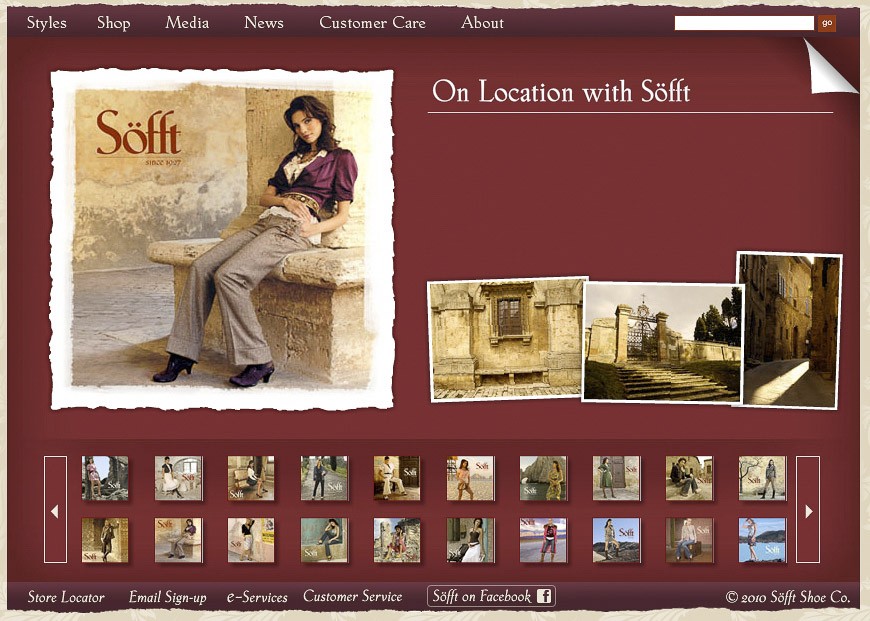The height and width of the screenshot is (621, 870).
Task: Select thumbnail of seated model in cream outfit
Action: pos(397,478)
